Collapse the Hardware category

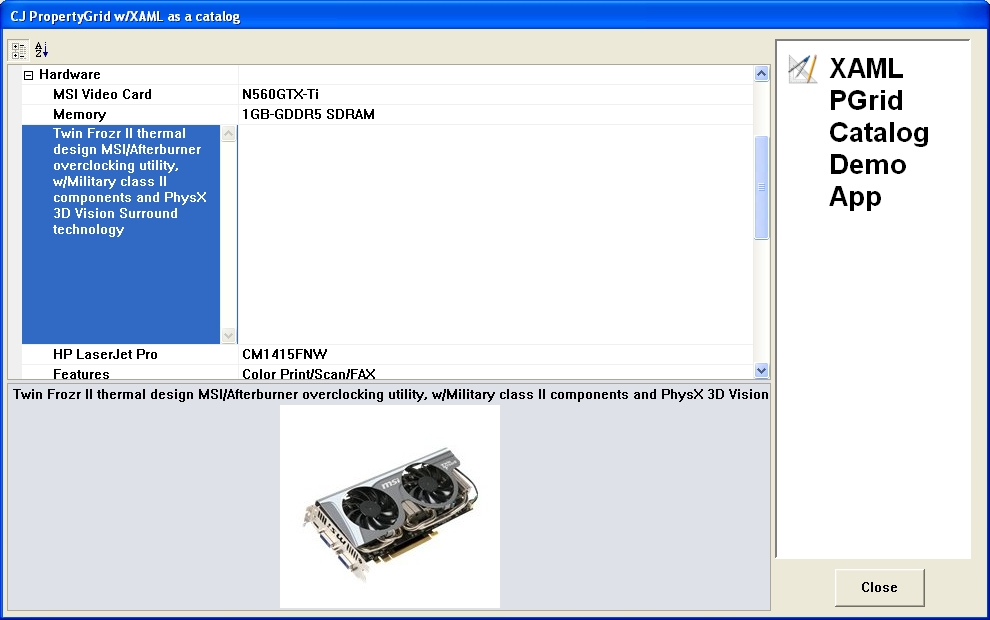(28, 75)
